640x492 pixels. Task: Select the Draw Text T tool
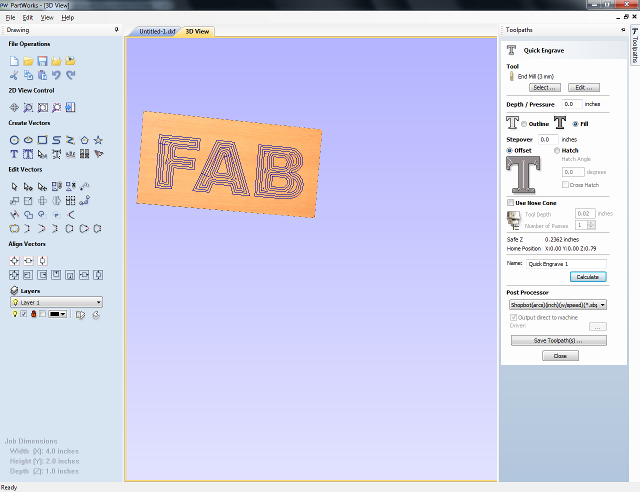pyautogui.click(x=14, y=154)
